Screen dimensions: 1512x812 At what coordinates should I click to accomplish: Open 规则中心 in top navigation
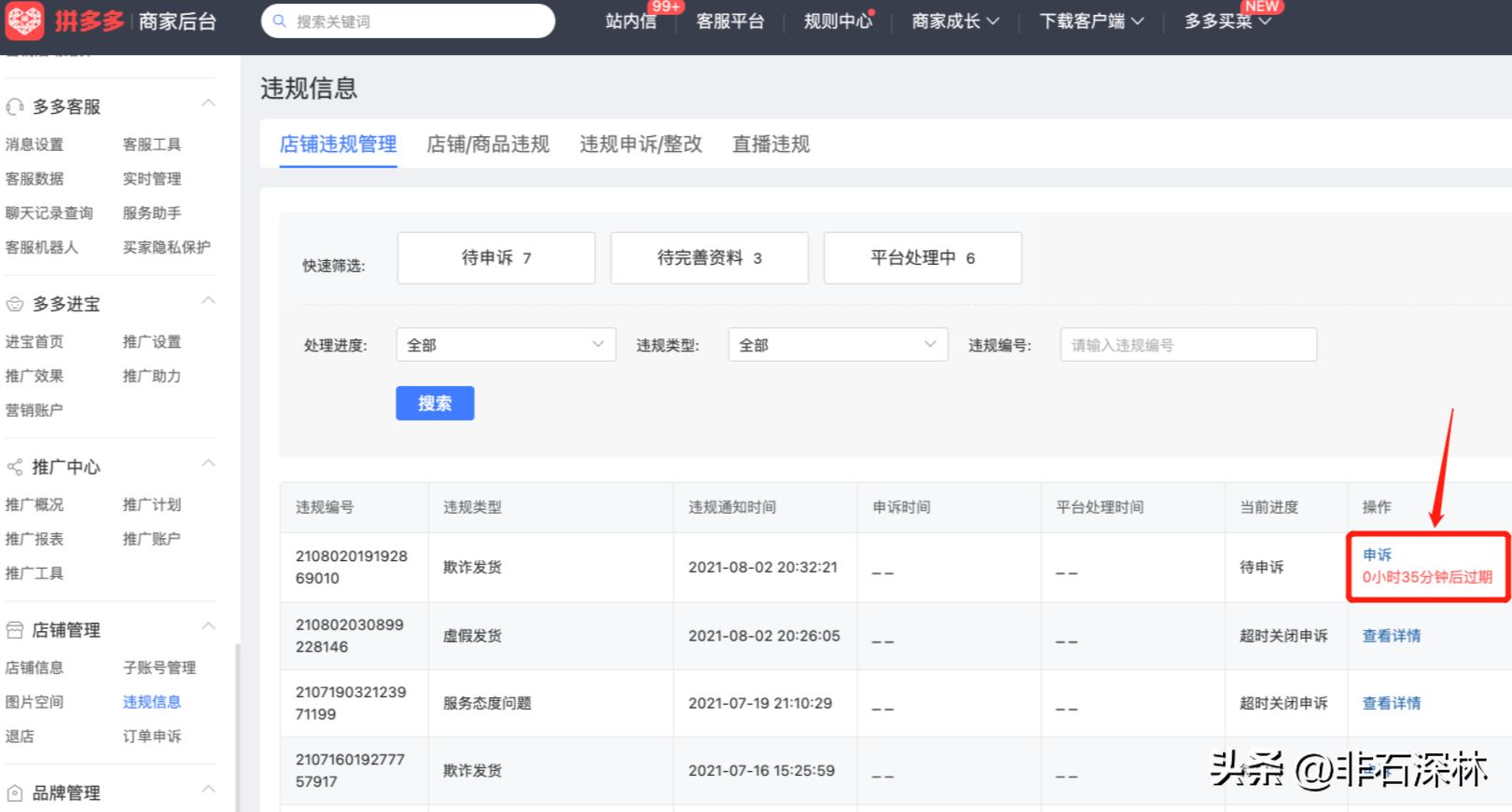point(838,21)
